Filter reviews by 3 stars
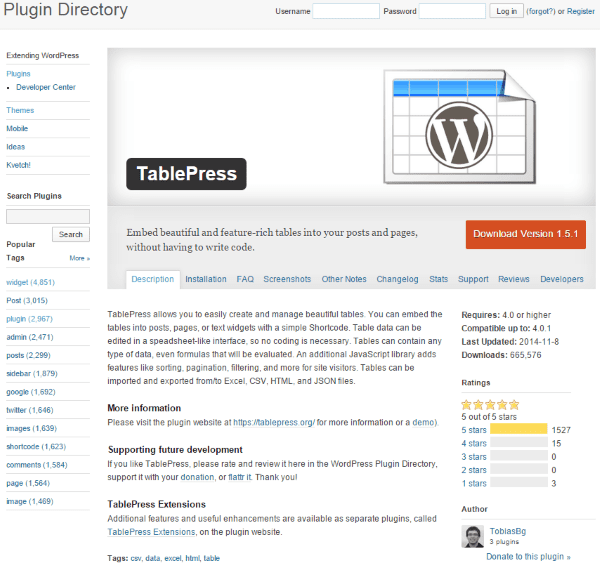This screenshot has width=600, height=568. click(x=474, y=457)
